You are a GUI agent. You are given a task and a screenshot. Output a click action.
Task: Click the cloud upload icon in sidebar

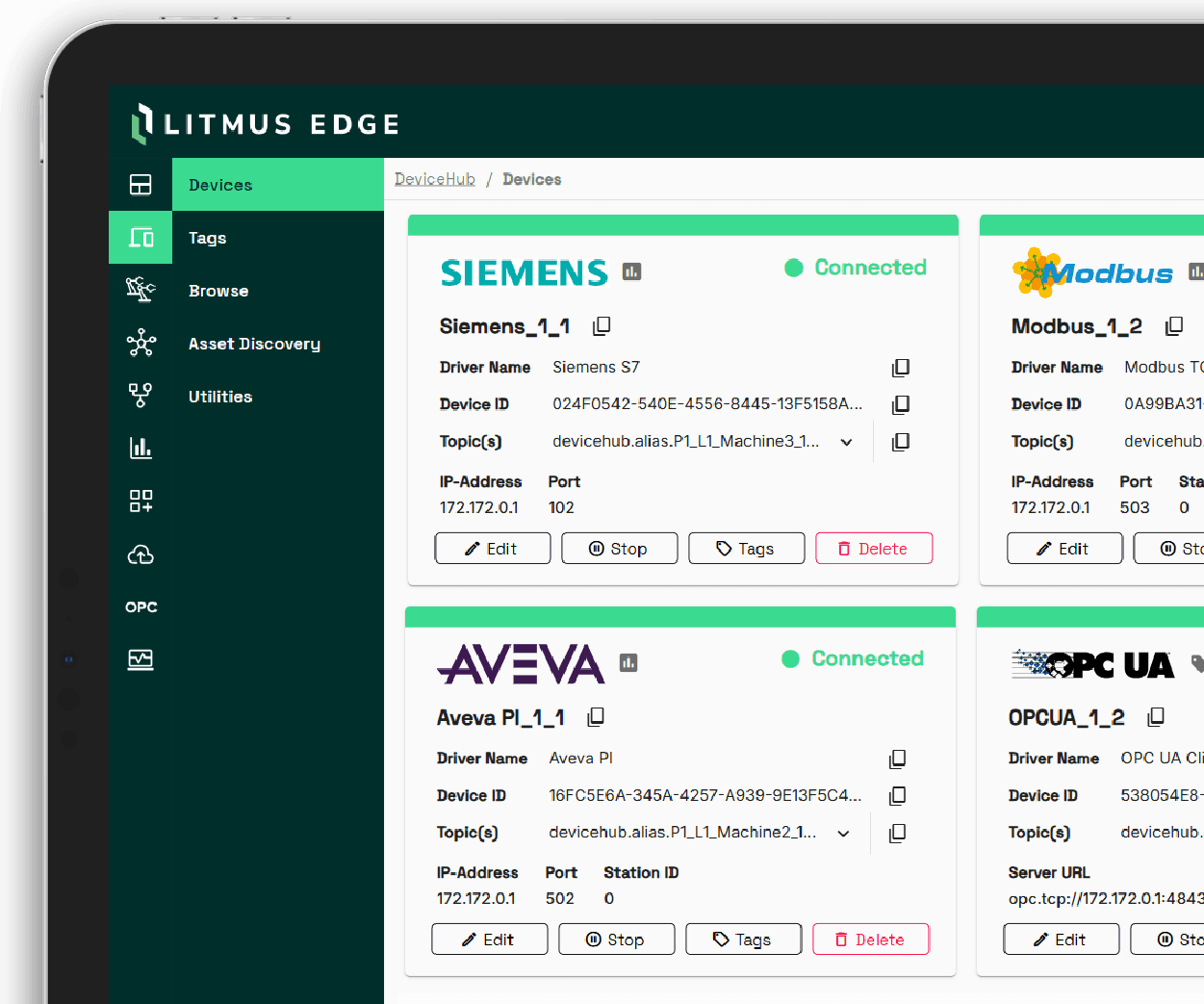(x=141, y=554)
